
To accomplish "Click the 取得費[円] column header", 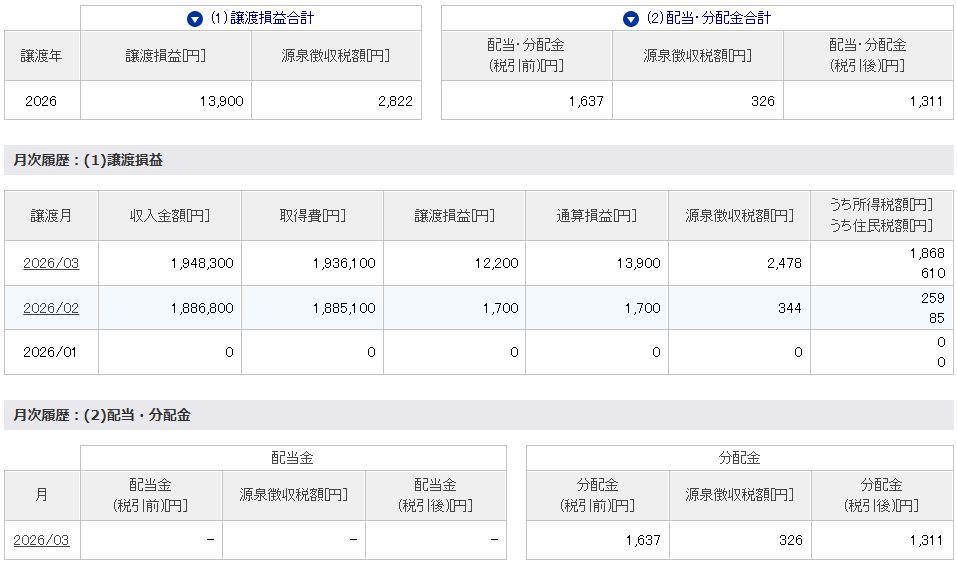I will coord(312,216).
